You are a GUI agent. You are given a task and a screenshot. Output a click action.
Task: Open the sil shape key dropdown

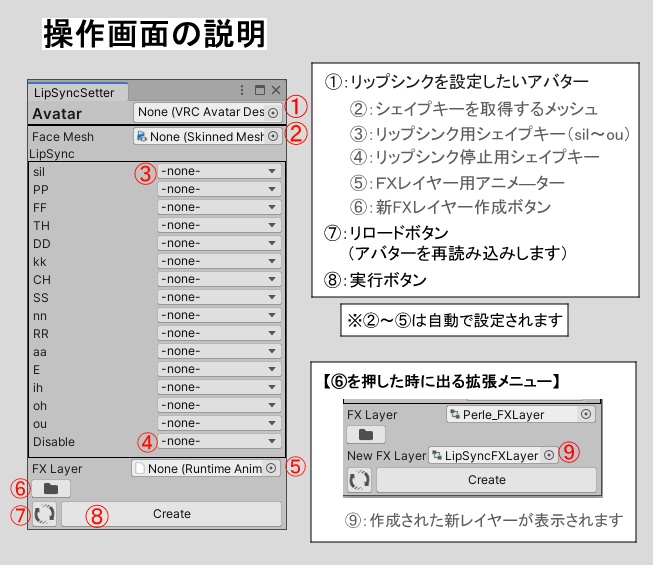coord(219,171)
